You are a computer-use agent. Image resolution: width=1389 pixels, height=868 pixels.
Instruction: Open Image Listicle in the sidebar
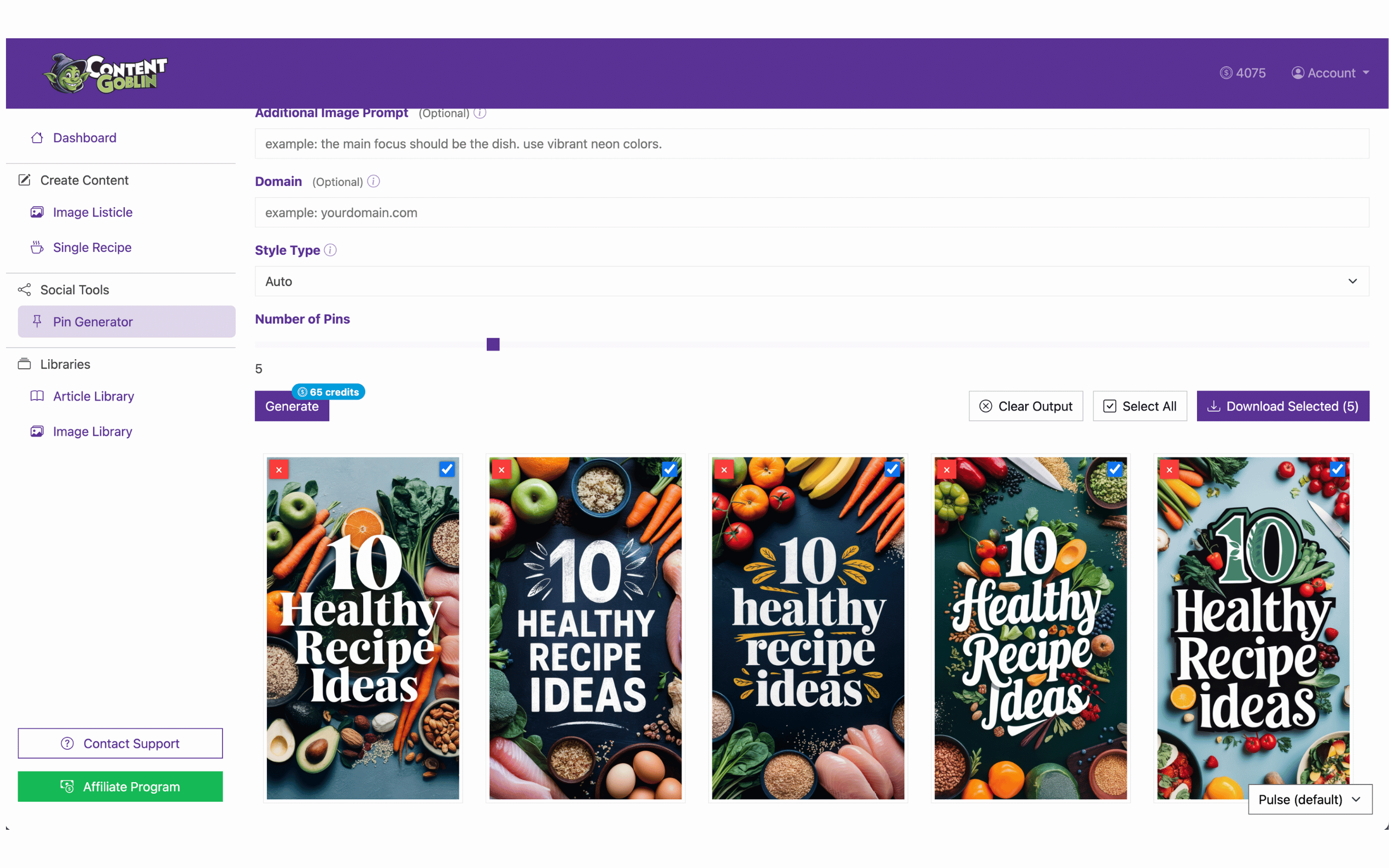[92, 213]
